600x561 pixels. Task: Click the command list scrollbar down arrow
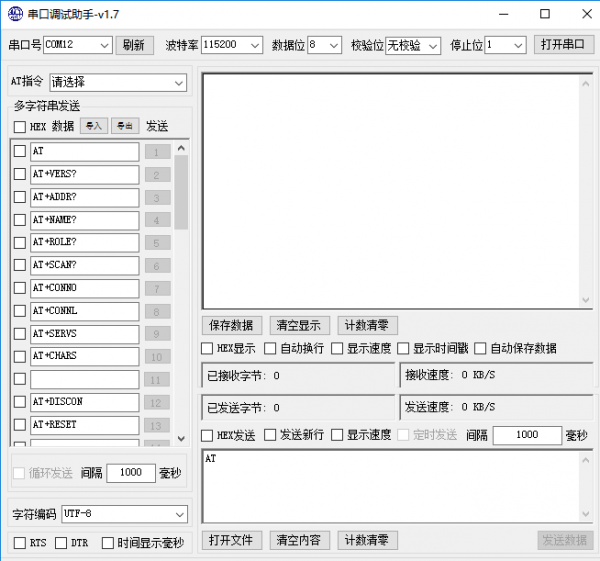tap(181, 438)
